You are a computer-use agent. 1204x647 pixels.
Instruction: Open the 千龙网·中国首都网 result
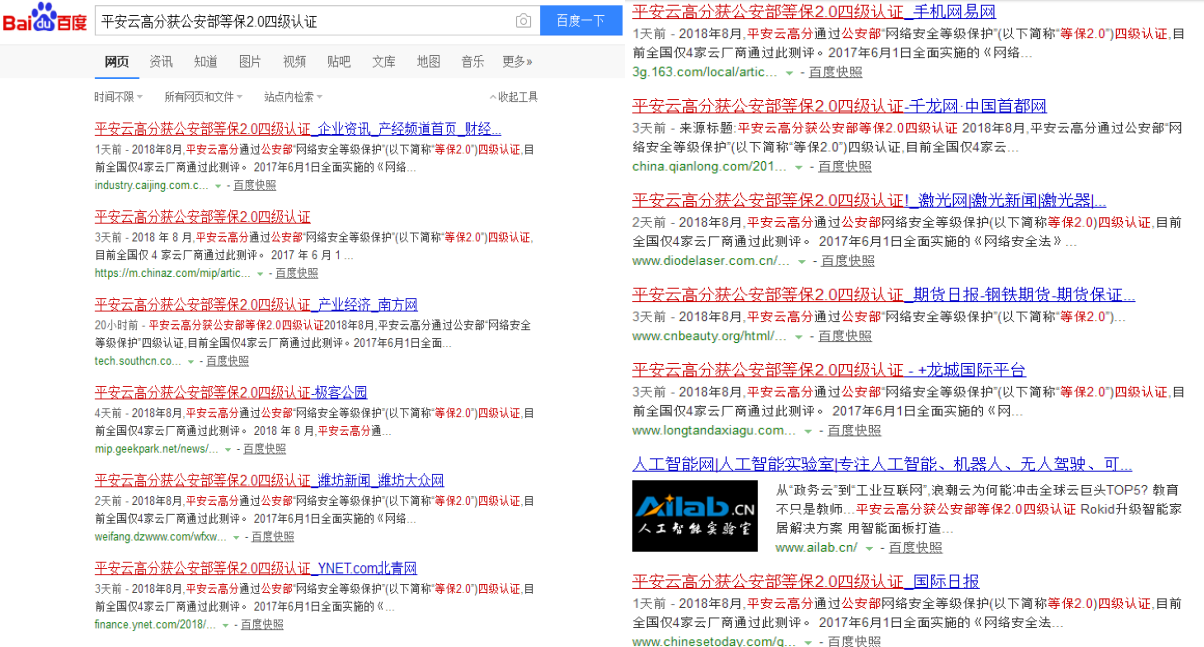[839, 106]
